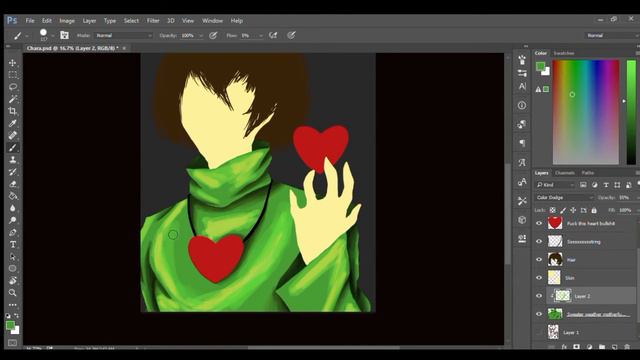Switch to the Channels tab
Screen dimensions: 640x360
(x=564, y=173)
